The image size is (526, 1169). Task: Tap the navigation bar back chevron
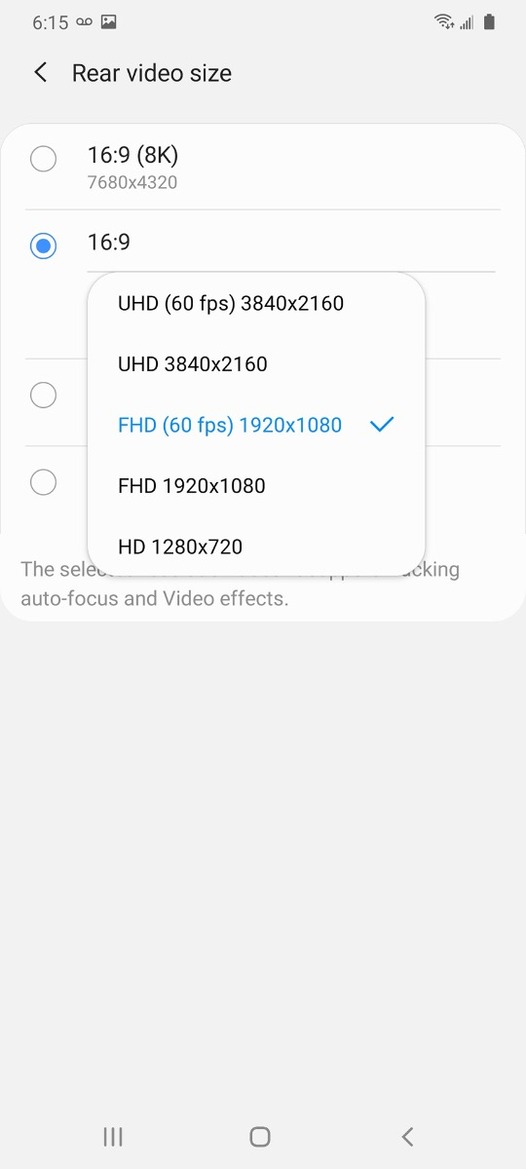[x=407, y=1137]
